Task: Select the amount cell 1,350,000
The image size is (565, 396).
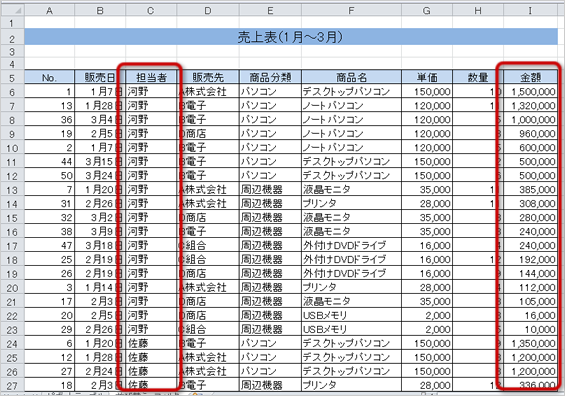Action: pyautogui.click(x=530, y=343)
